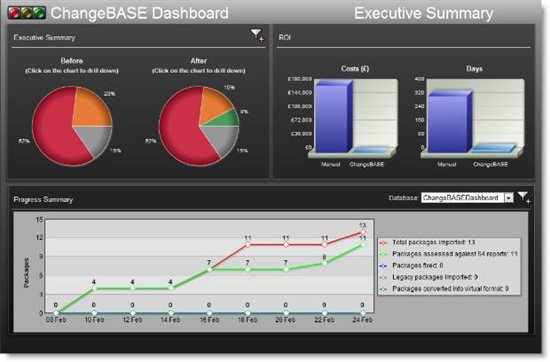Drill down on the Before pie chart
Image resolution: width=550 pixels, height=362 pixels.
tap(72, 126)
